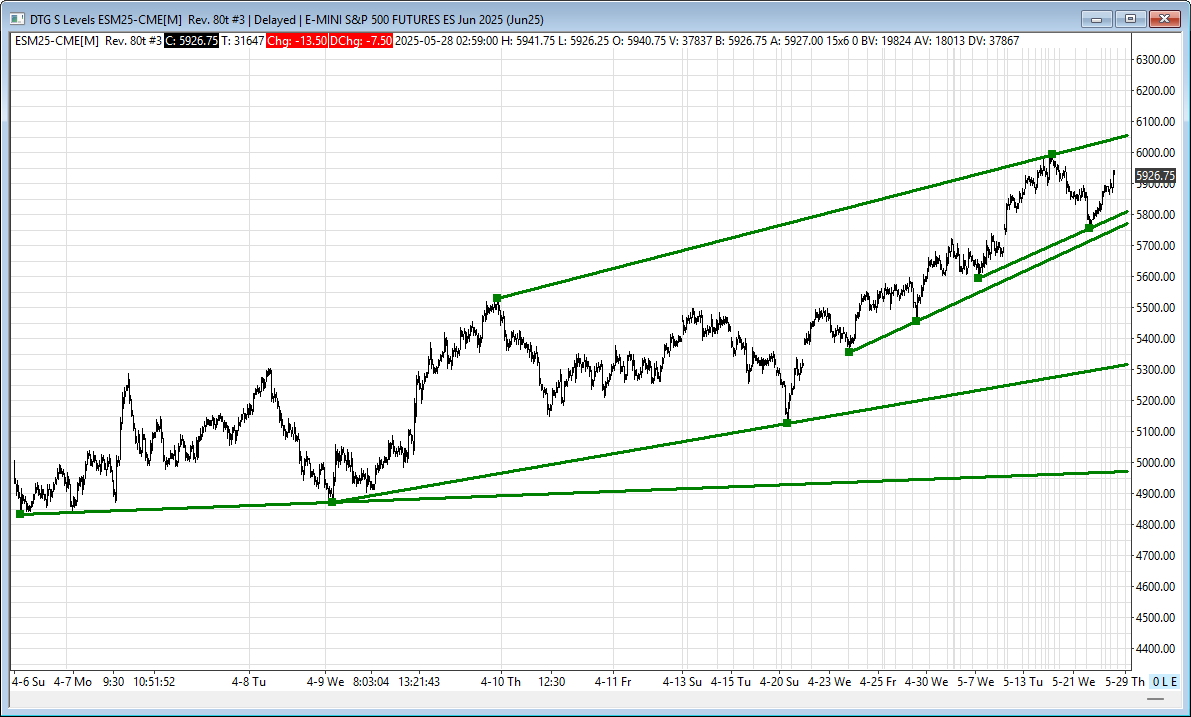Select the trendline anchor at the 4-20 Su low
The width and height of the screenshot is (1191, 717).
click(x=787, y=423)
